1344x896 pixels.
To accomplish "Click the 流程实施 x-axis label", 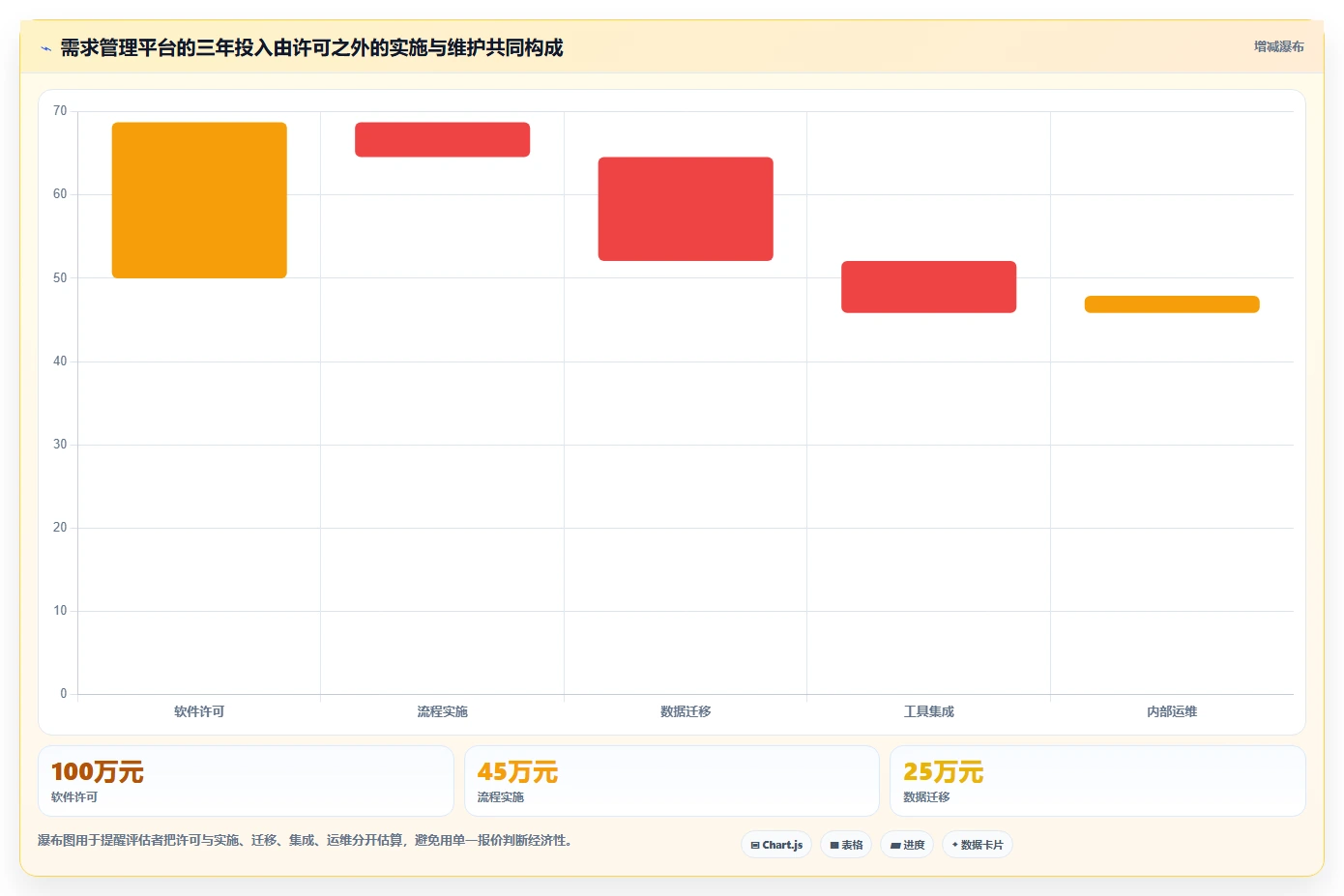I will click(x=442, y=711).
